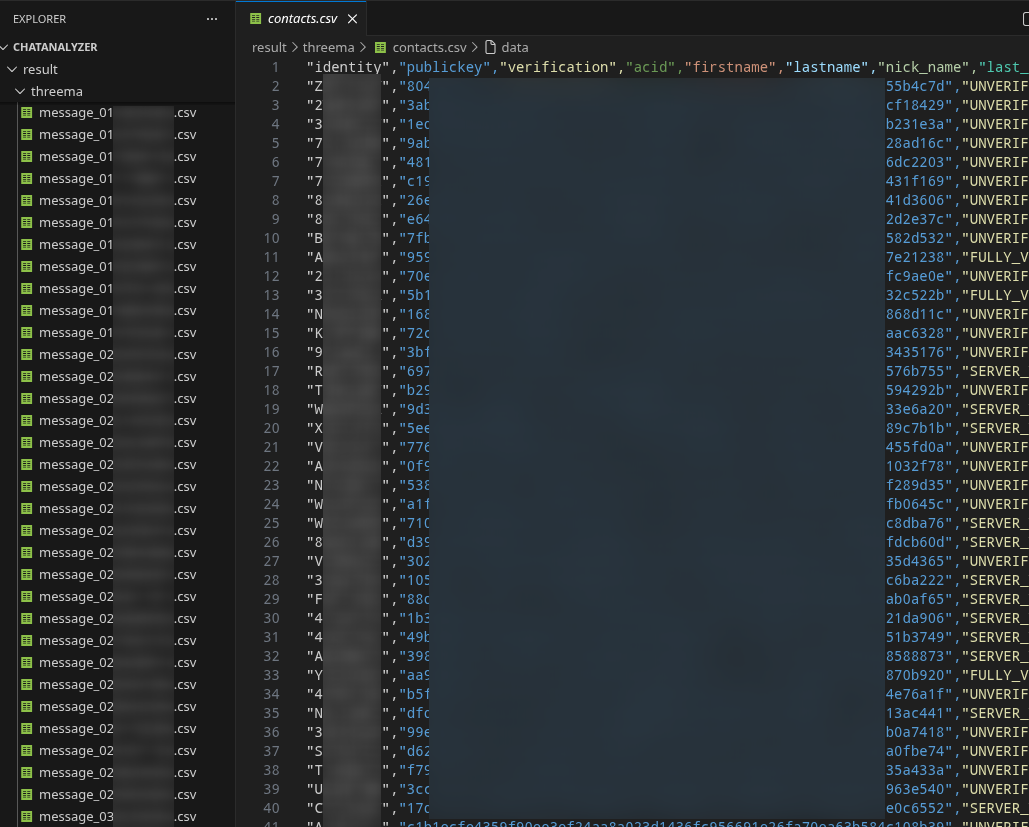Click the data symbol icon in breadcrumbs
Screen dimensions: 1029x827
tap(490, 47)
